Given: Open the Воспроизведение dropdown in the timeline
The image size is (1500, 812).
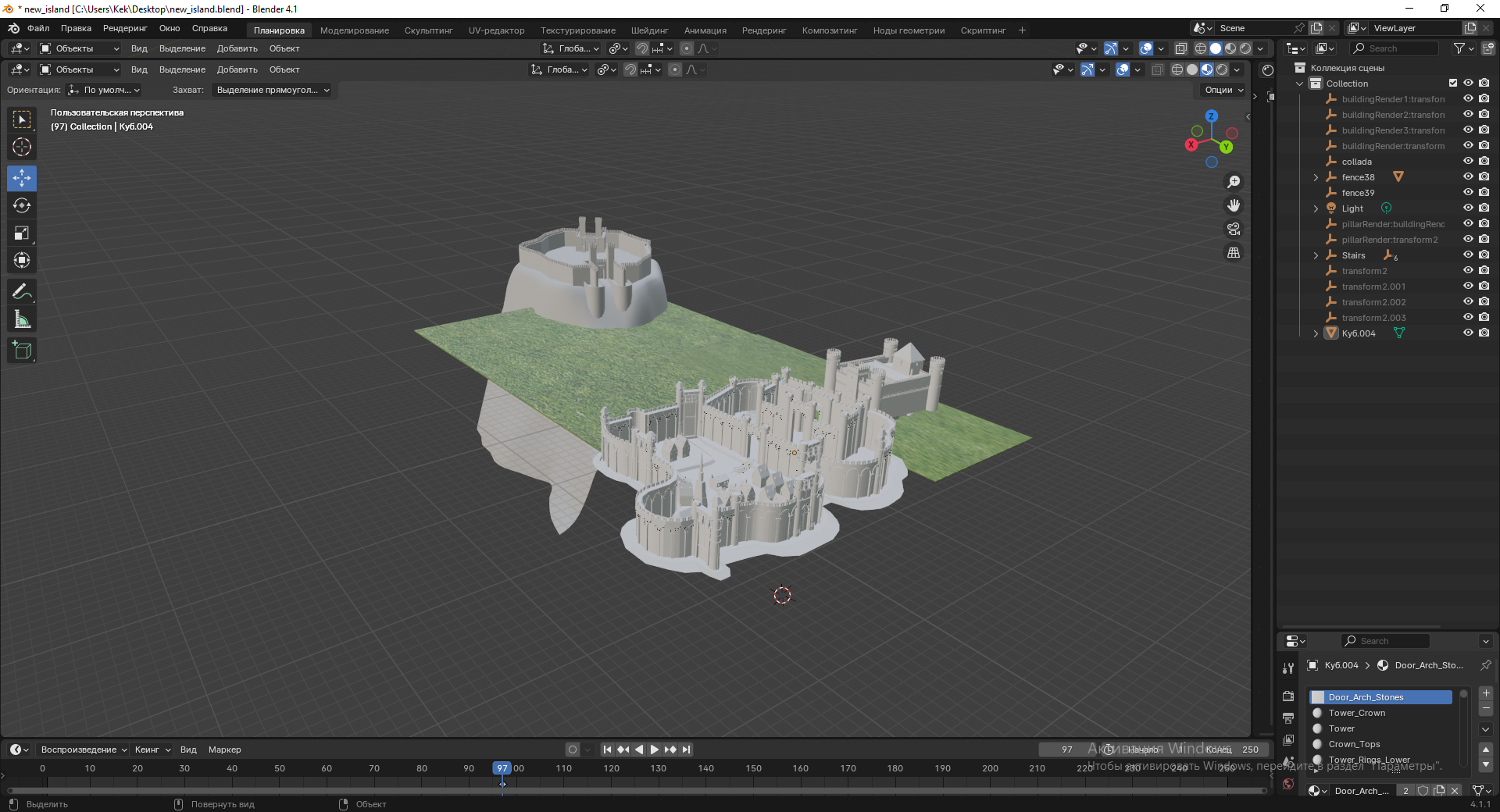Looking at the screenshot, I should (84, 750).
